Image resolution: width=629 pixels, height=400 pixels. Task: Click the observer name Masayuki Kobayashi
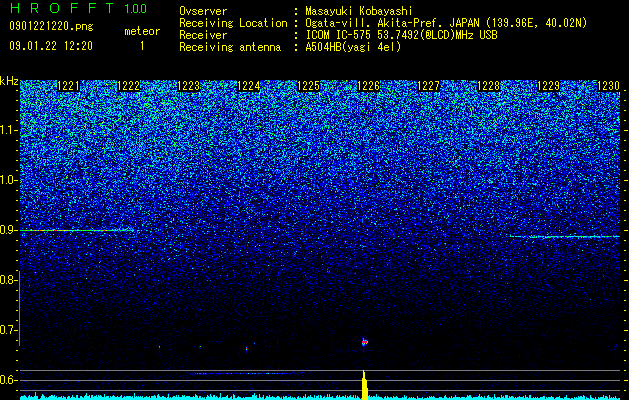point(359,11)
